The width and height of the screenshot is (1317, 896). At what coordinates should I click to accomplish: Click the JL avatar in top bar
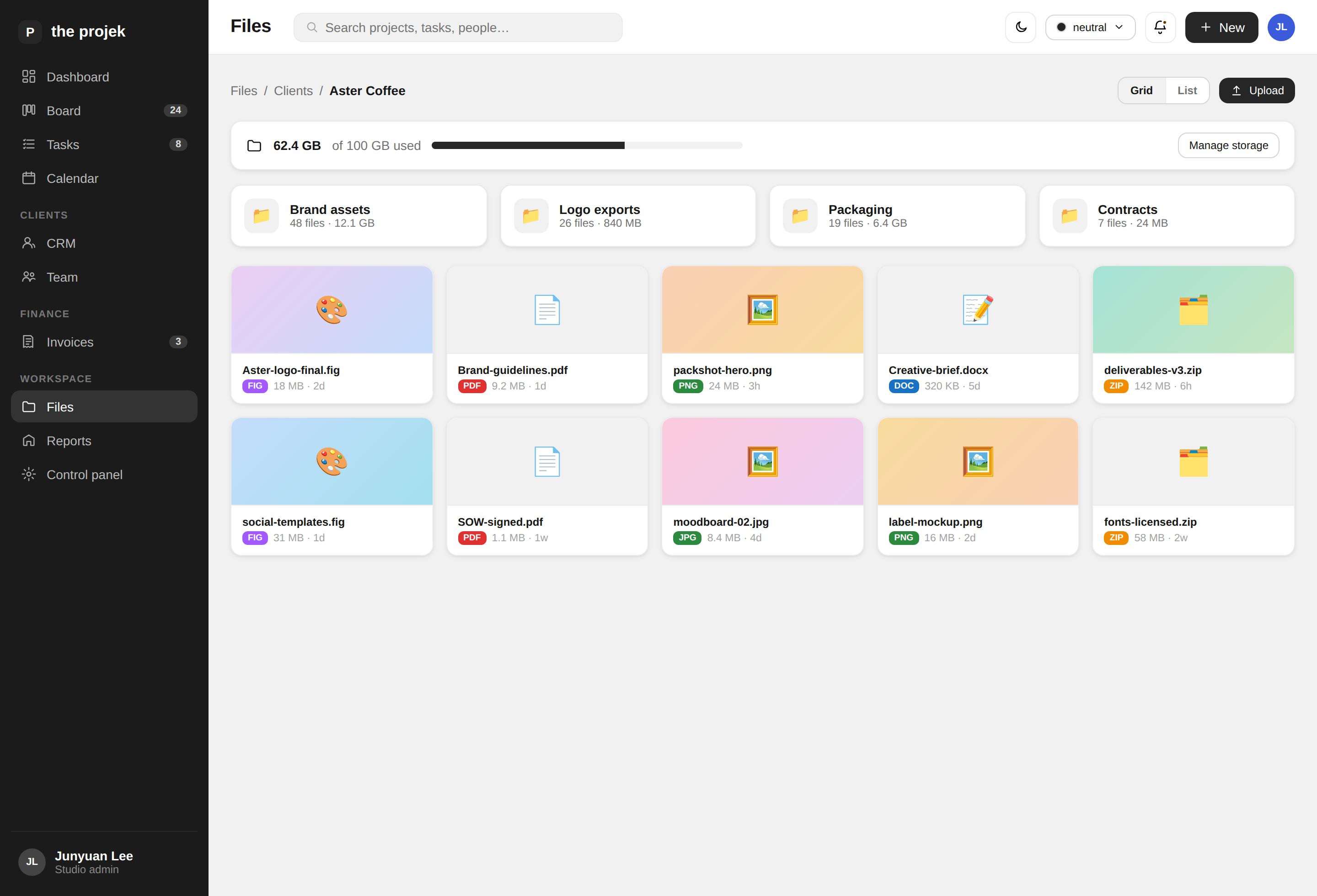pos(1281,27)
